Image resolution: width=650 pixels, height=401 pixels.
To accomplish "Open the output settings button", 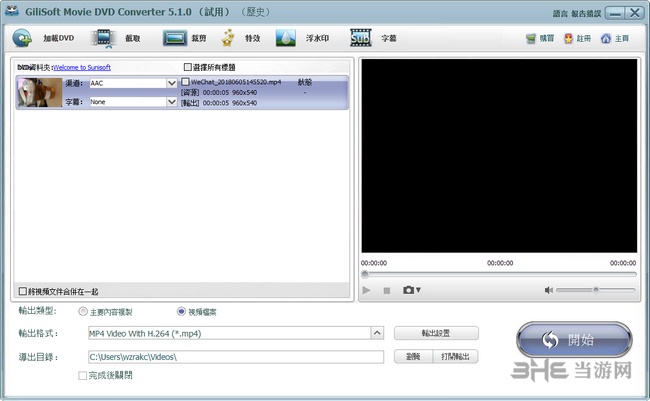I will click(436, 333).
